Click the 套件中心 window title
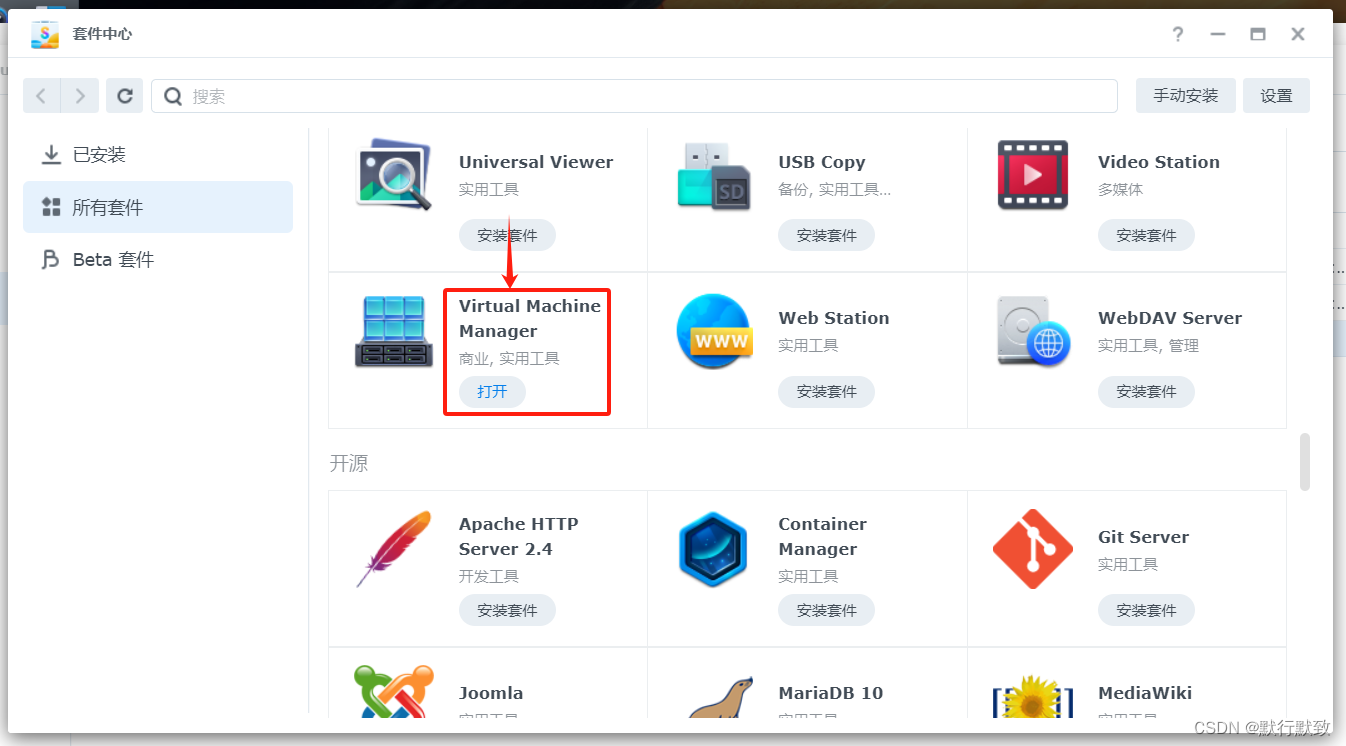1346x746 pixels. point(102,34)
